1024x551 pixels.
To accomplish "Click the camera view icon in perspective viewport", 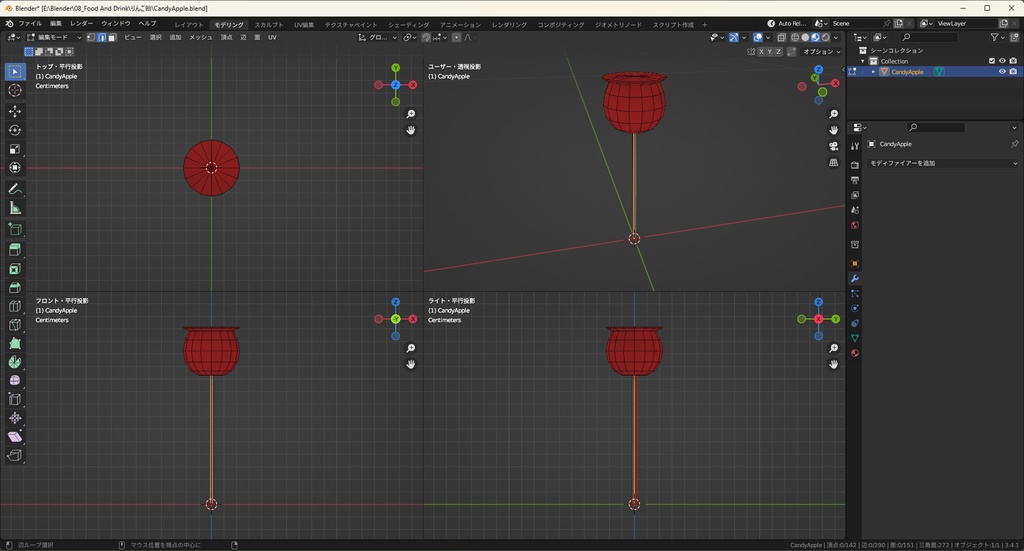I will coord(834,146).
